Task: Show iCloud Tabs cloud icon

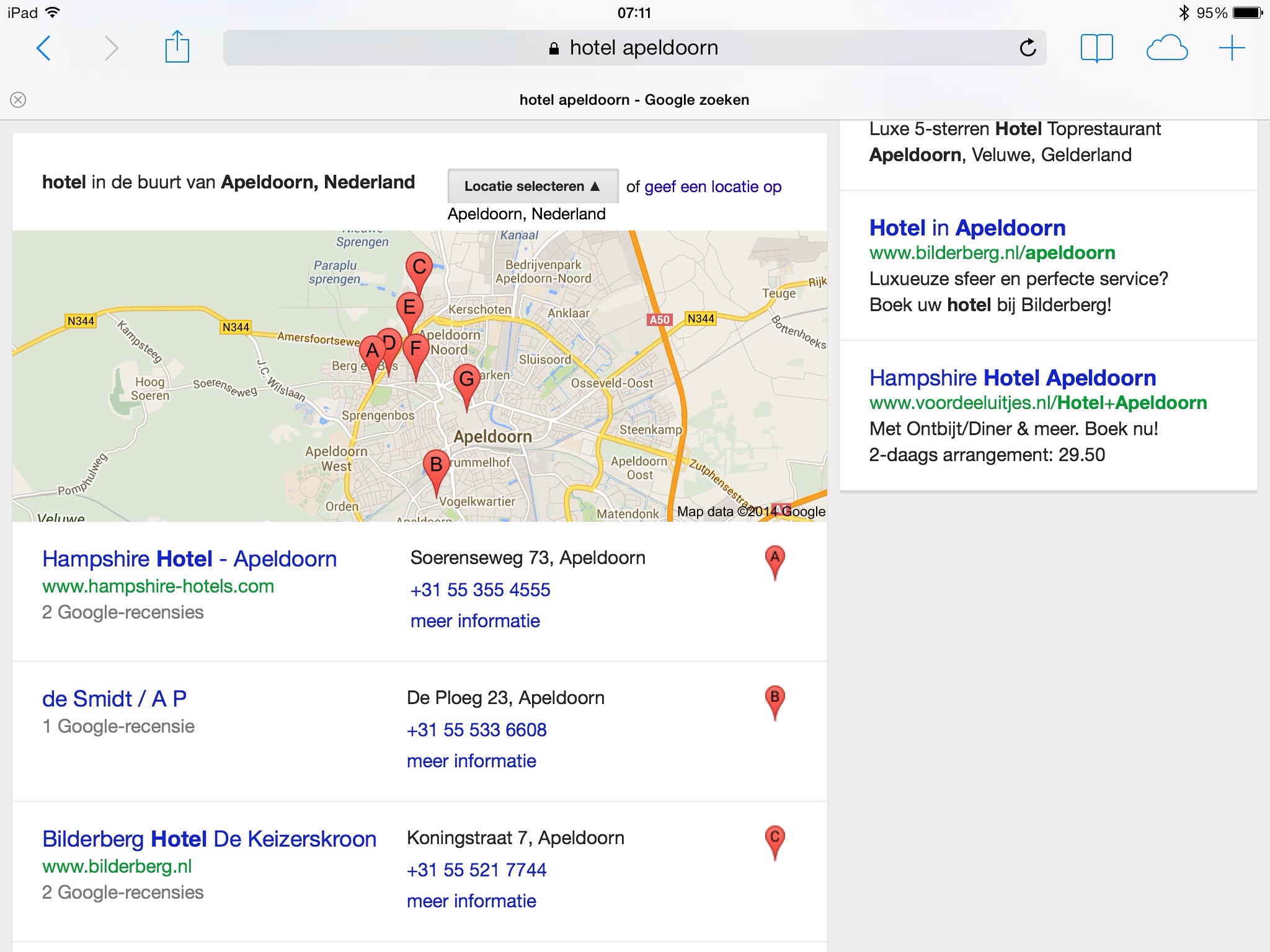Action: tap(1166, 48)
